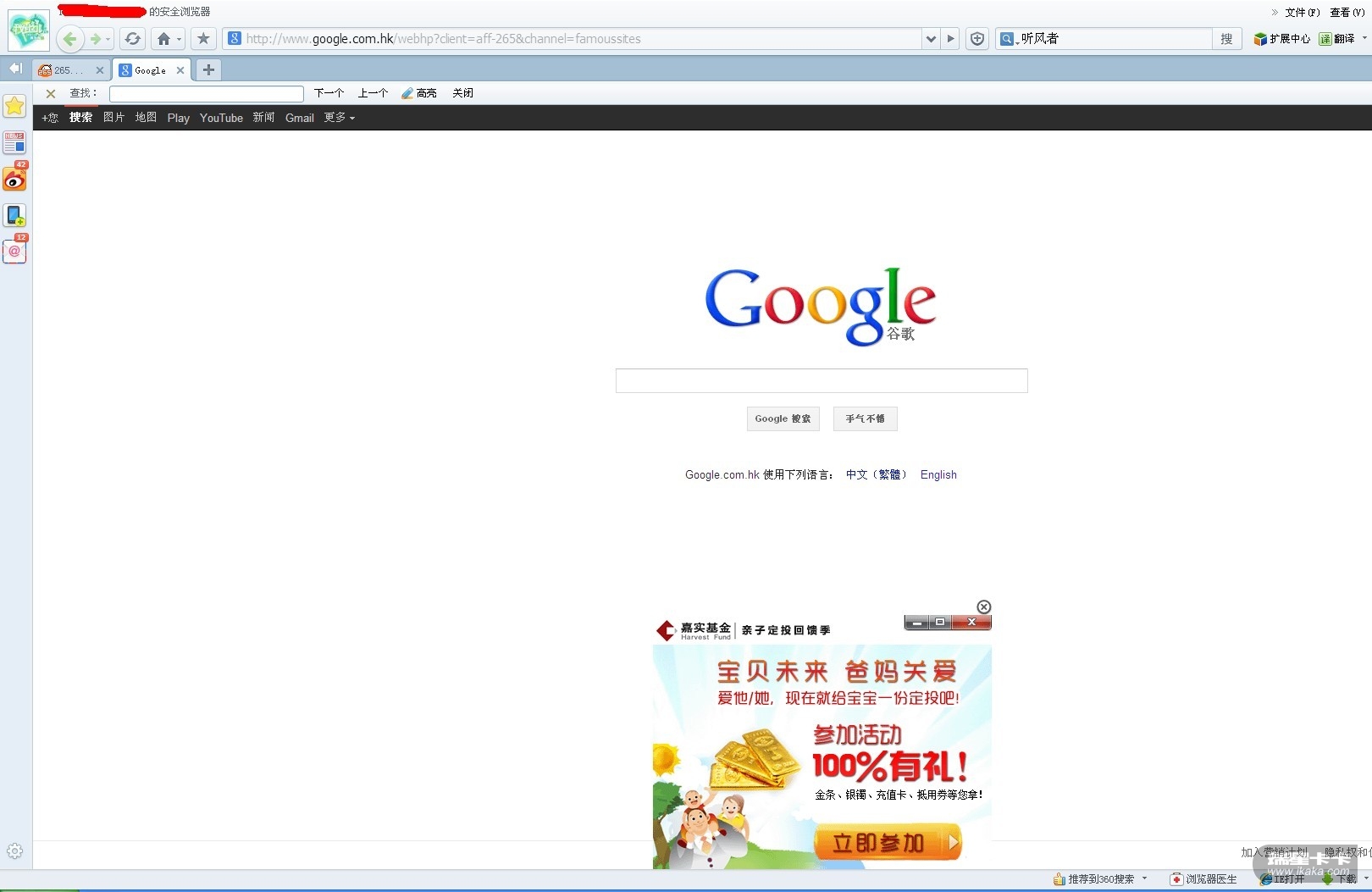Expand the 推荐到360搜索 dropdown arrow

click(1144, 878)
